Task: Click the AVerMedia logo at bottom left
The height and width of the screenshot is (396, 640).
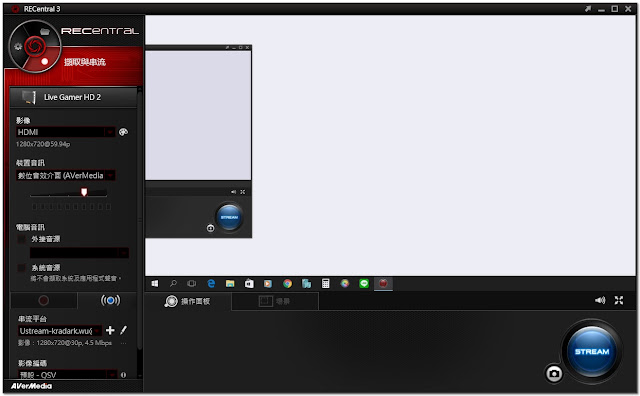Action: [x=31, y=386]
